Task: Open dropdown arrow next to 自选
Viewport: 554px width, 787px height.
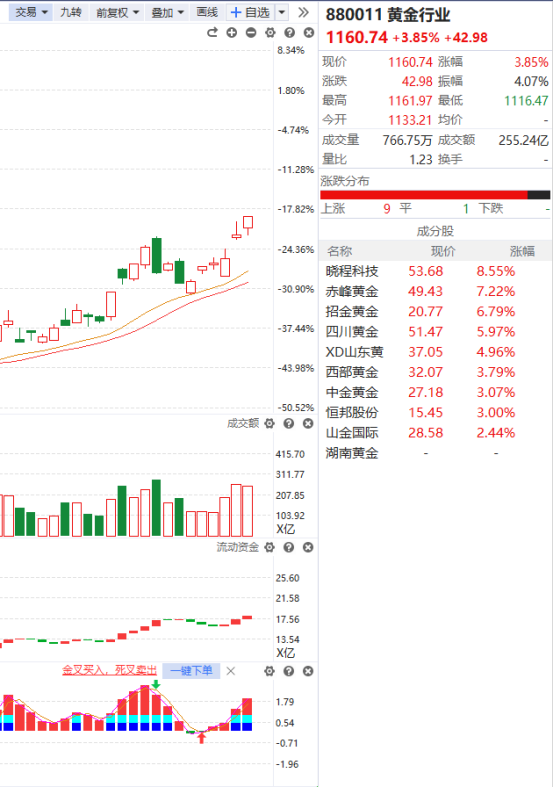Action: pyautogui.click(x=283, y=13)
